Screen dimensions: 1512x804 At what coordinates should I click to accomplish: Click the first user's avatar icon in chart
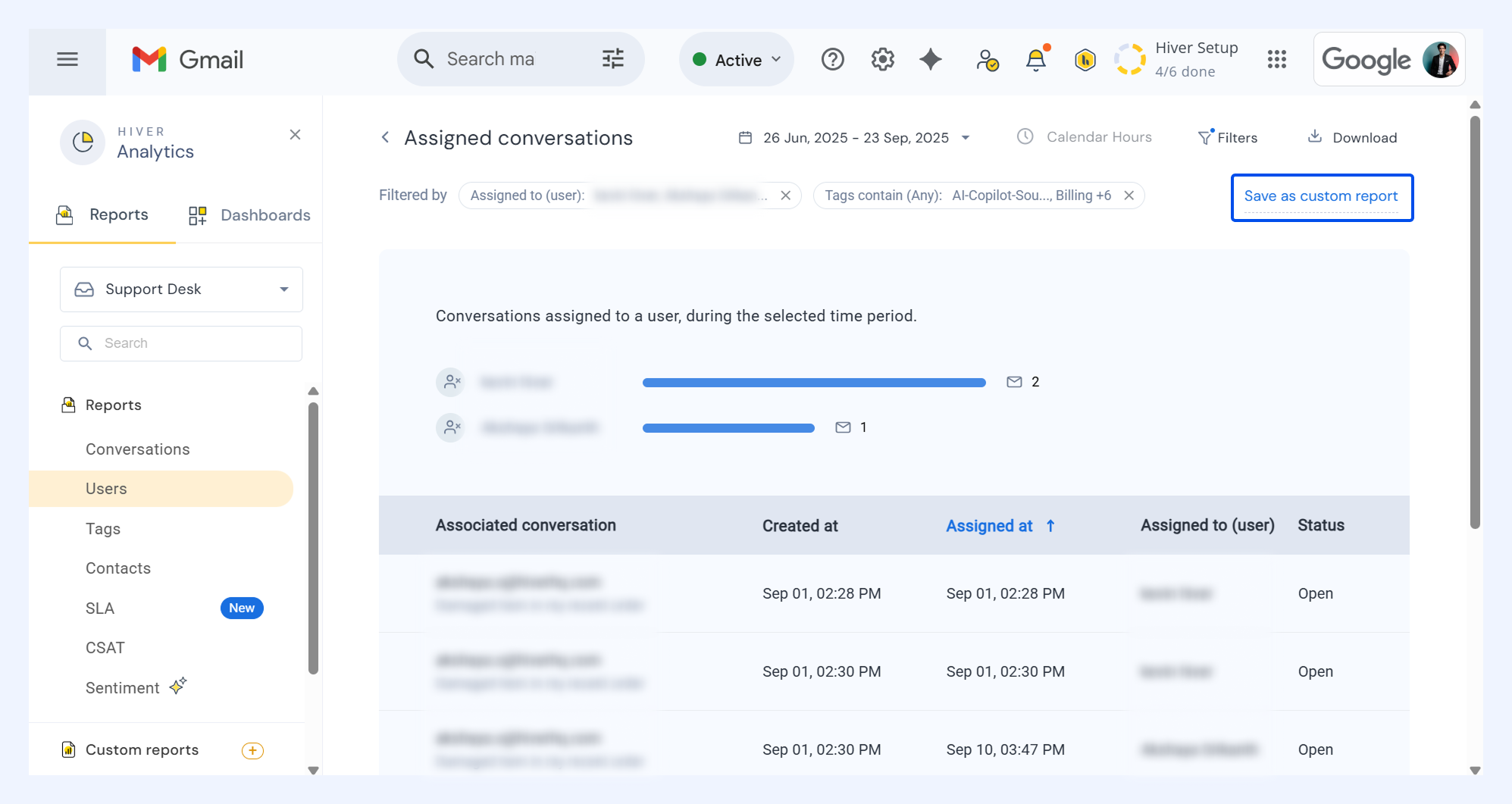pyautogui.click(x=451, y=382)
